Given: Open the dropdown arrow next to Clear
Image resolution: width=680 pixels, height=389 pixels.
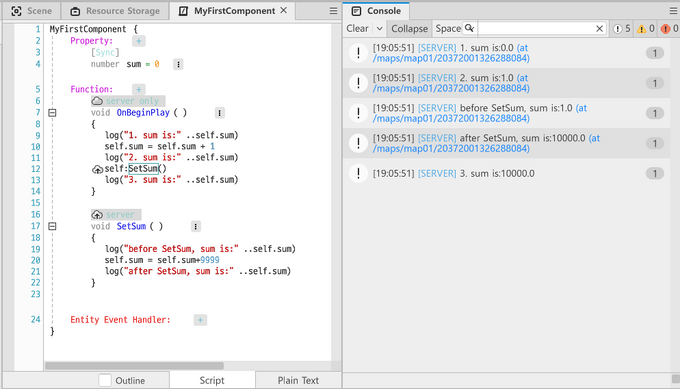Looking at the screenshot, I should [379, 29].
